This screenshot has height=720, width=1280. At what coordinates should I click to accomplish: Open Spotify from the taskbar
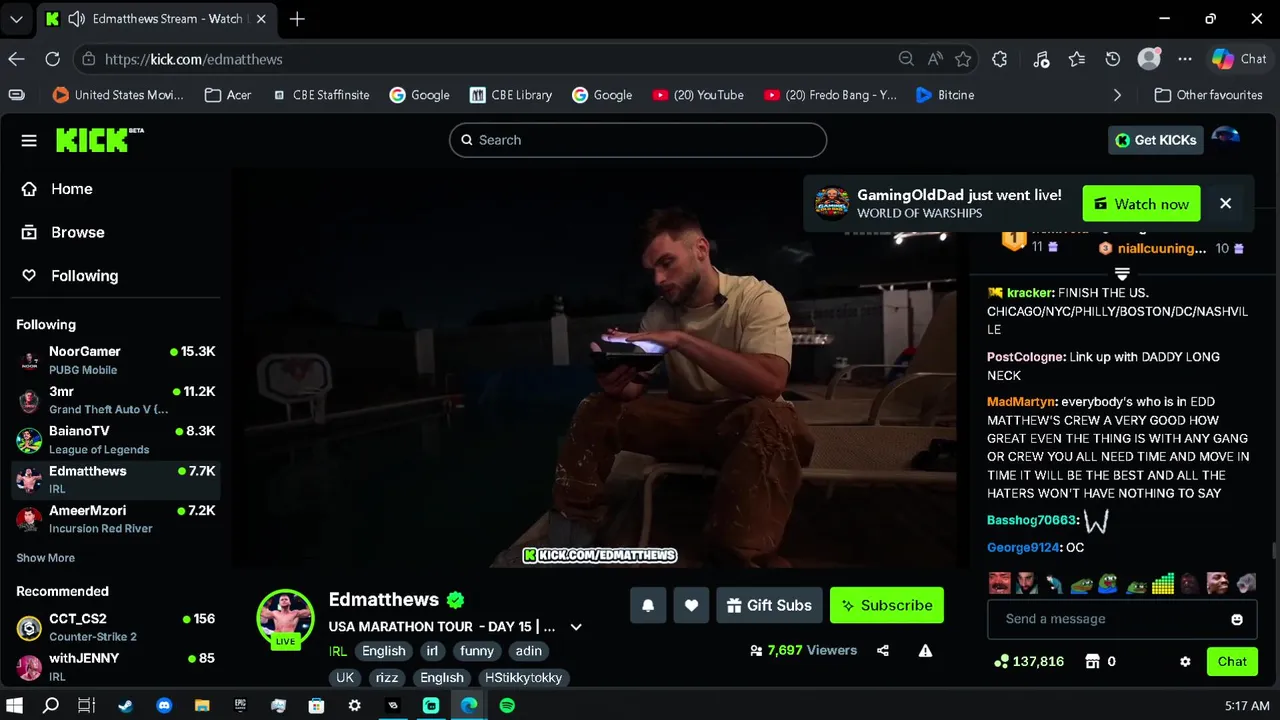tap(507, 705)
